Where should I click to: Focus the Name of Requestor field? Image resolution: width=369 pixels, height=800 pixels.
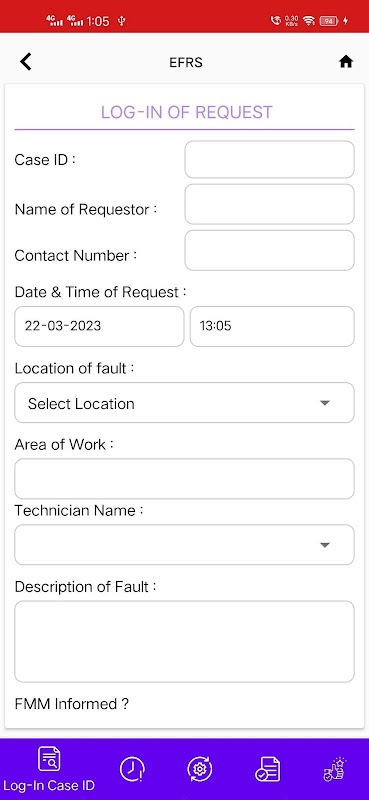(269, 204)
